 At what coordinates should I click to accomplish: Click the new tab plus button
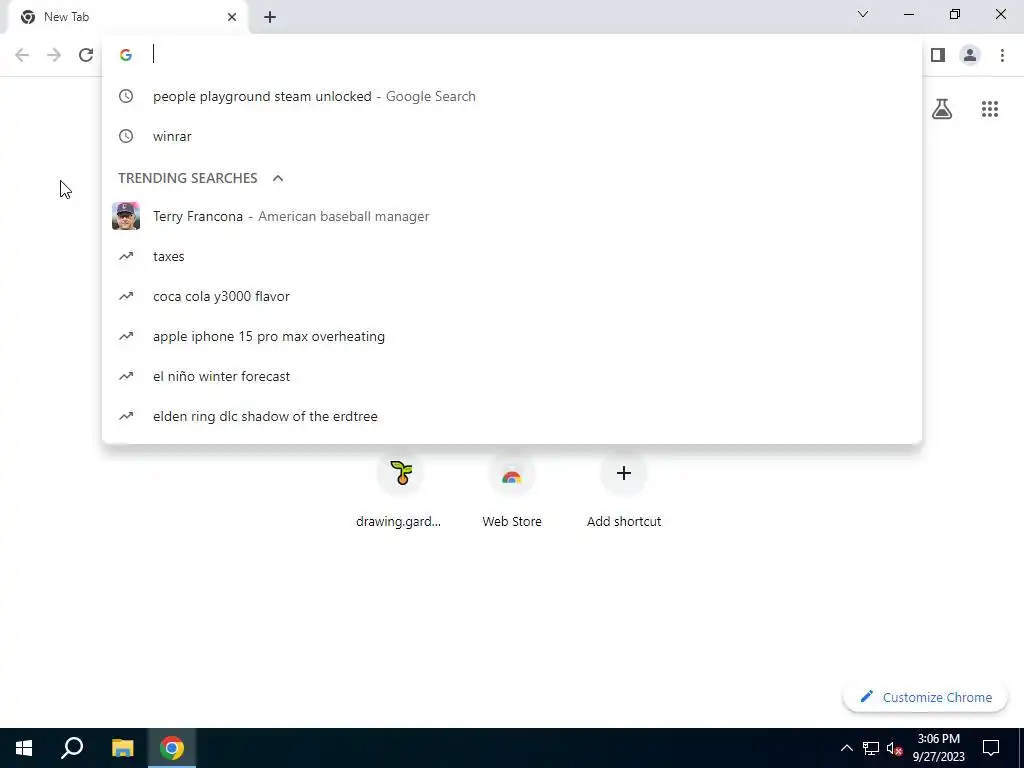pos(270,17)
